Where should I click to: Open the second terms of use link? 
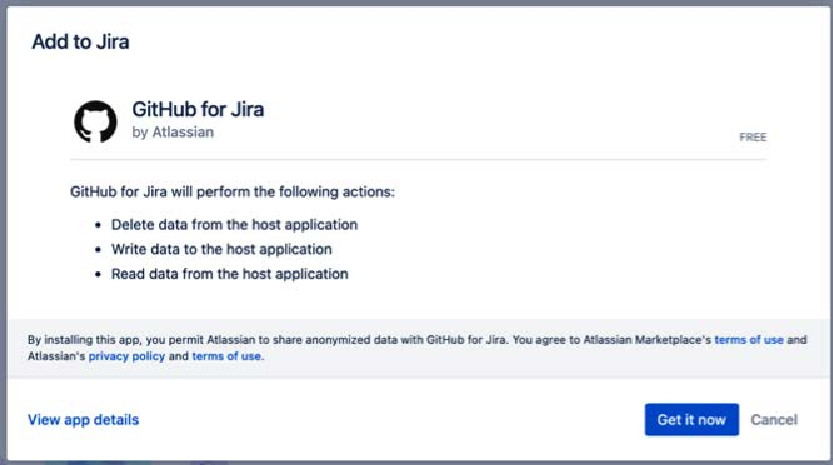pyautogui.click(x=226, y=356)
